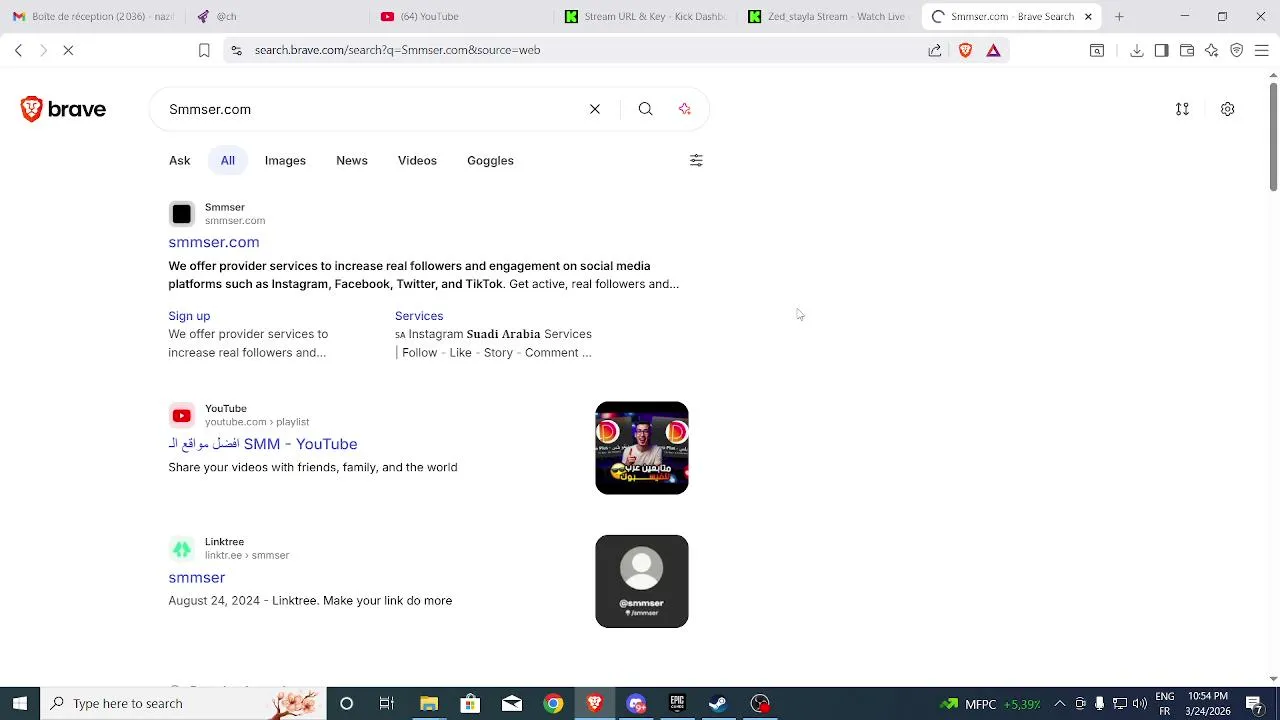Open the Windows Start menu
Image resolution: width=1280 pixels, height=720 pixels.
[x=20, y=703]
